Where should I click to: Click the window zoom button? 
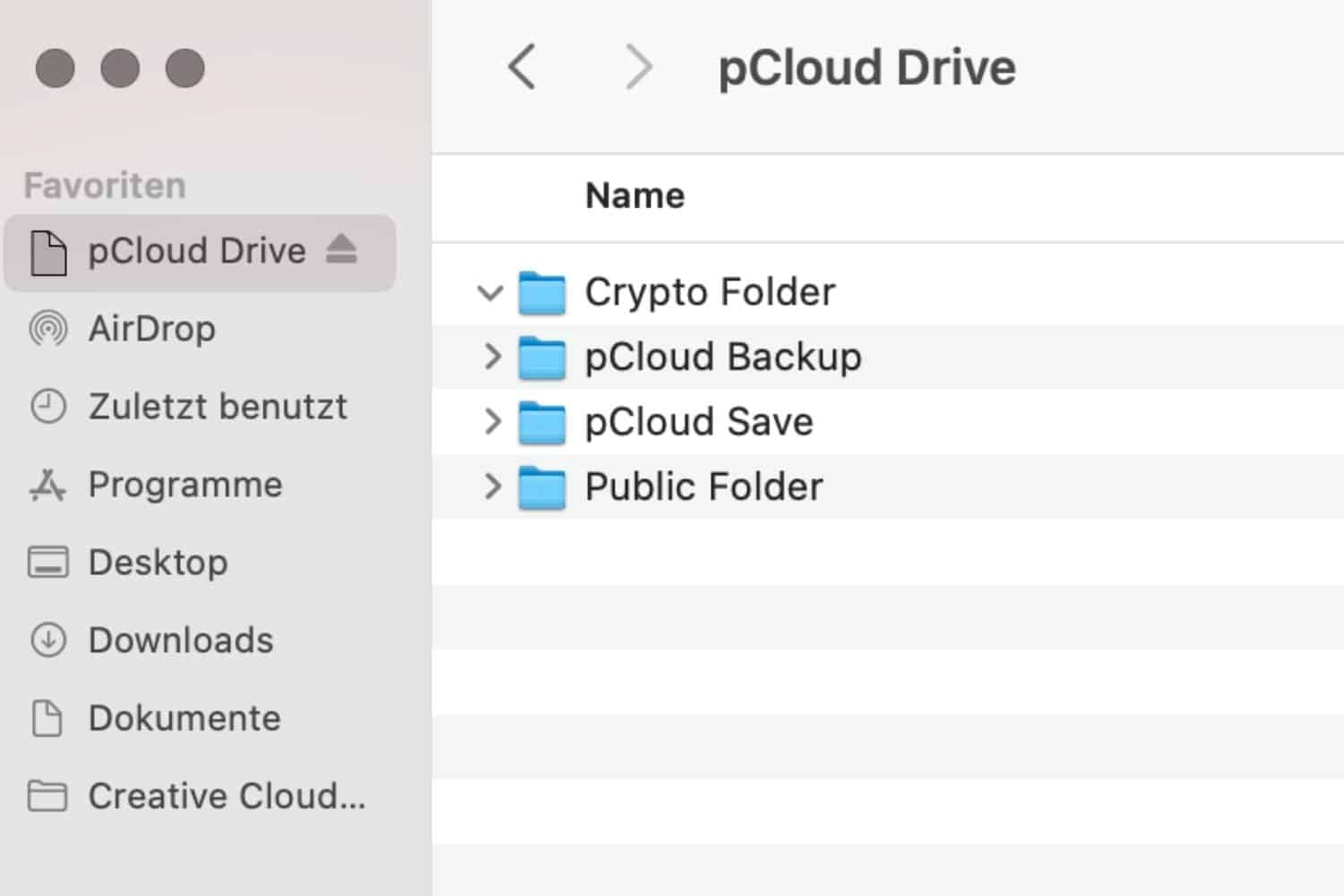coord(185,68)
